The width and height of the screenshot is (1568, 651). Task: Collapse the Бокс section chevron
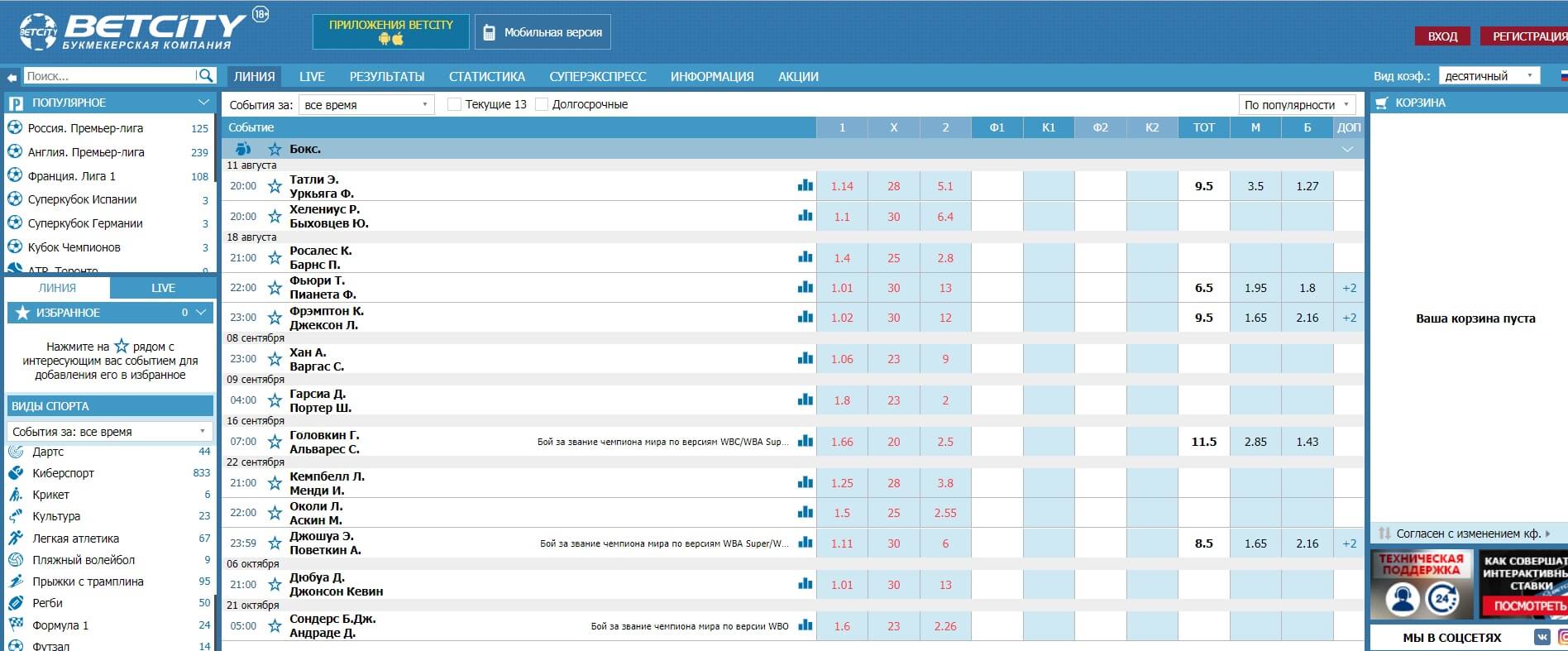tap(1348, 150)
